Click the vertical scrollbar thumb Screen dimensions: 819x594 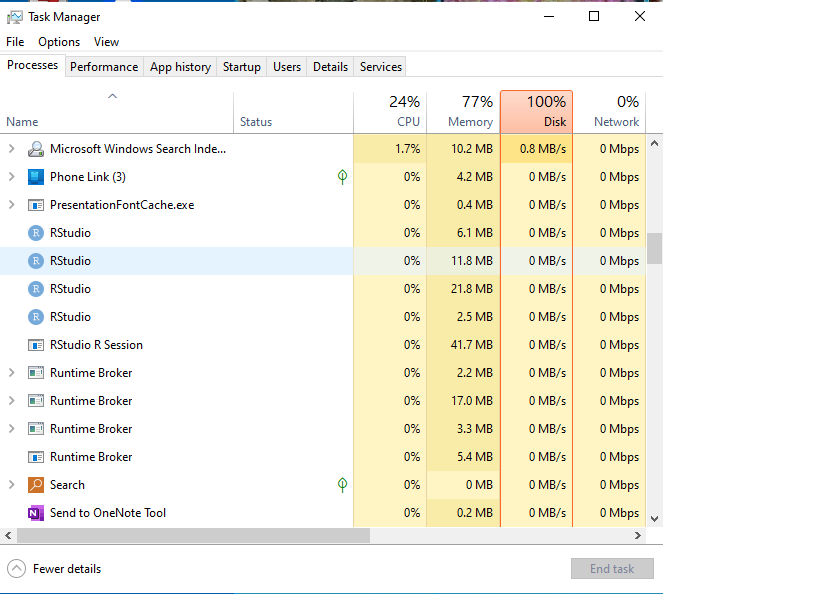point(654,249)
